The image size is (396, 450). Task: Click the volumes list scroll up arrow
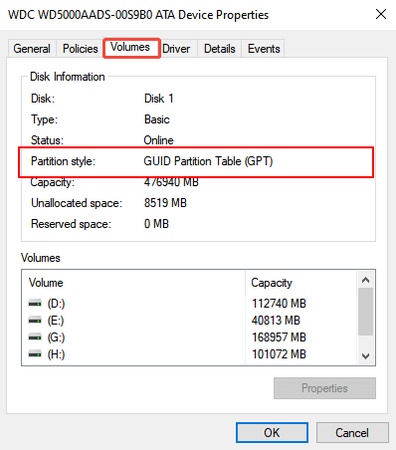coord(366,280)
